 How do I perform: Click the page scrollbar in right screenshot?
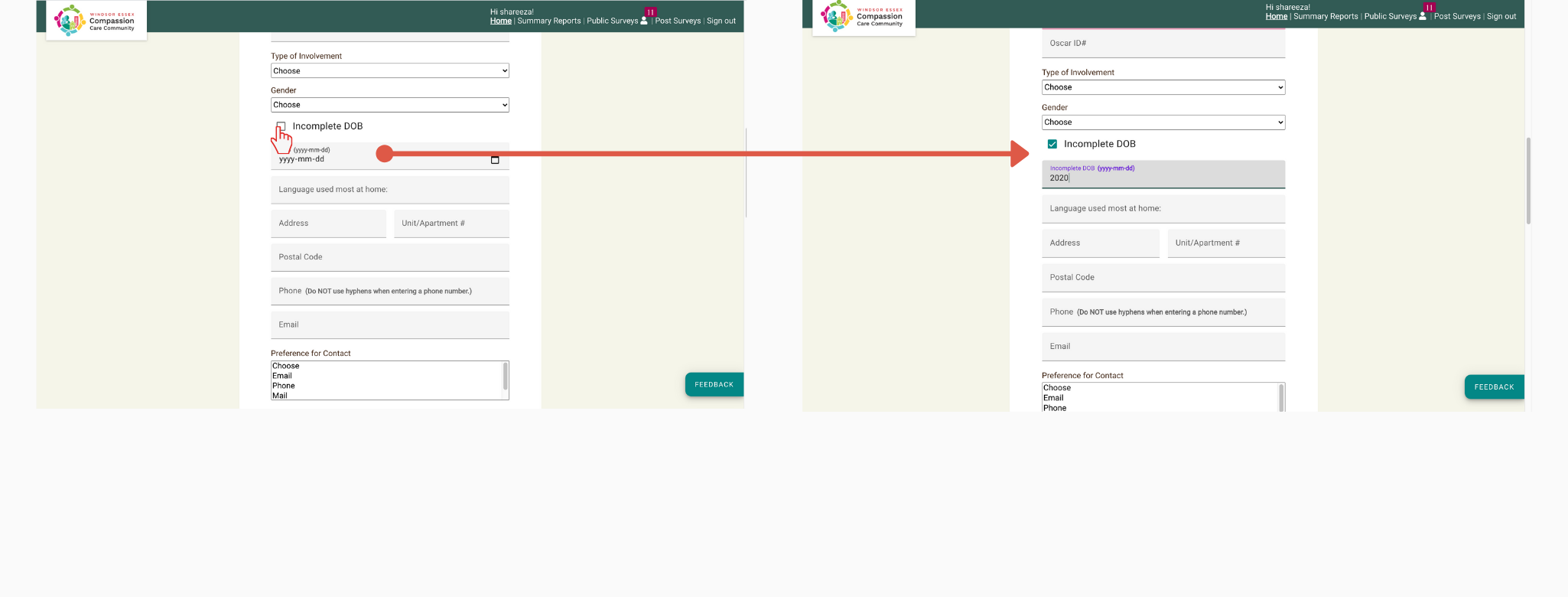1528,181
